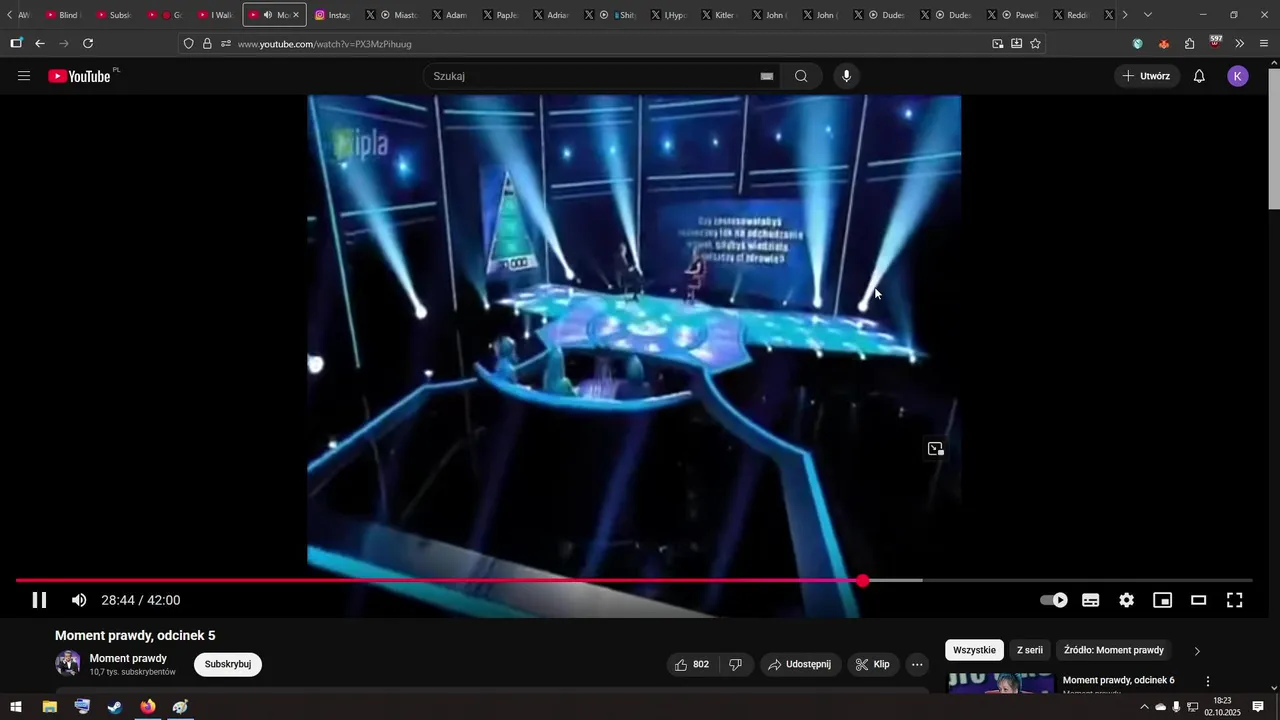Open options menu for odcinek 6 video

click(x=1208, y=681)
